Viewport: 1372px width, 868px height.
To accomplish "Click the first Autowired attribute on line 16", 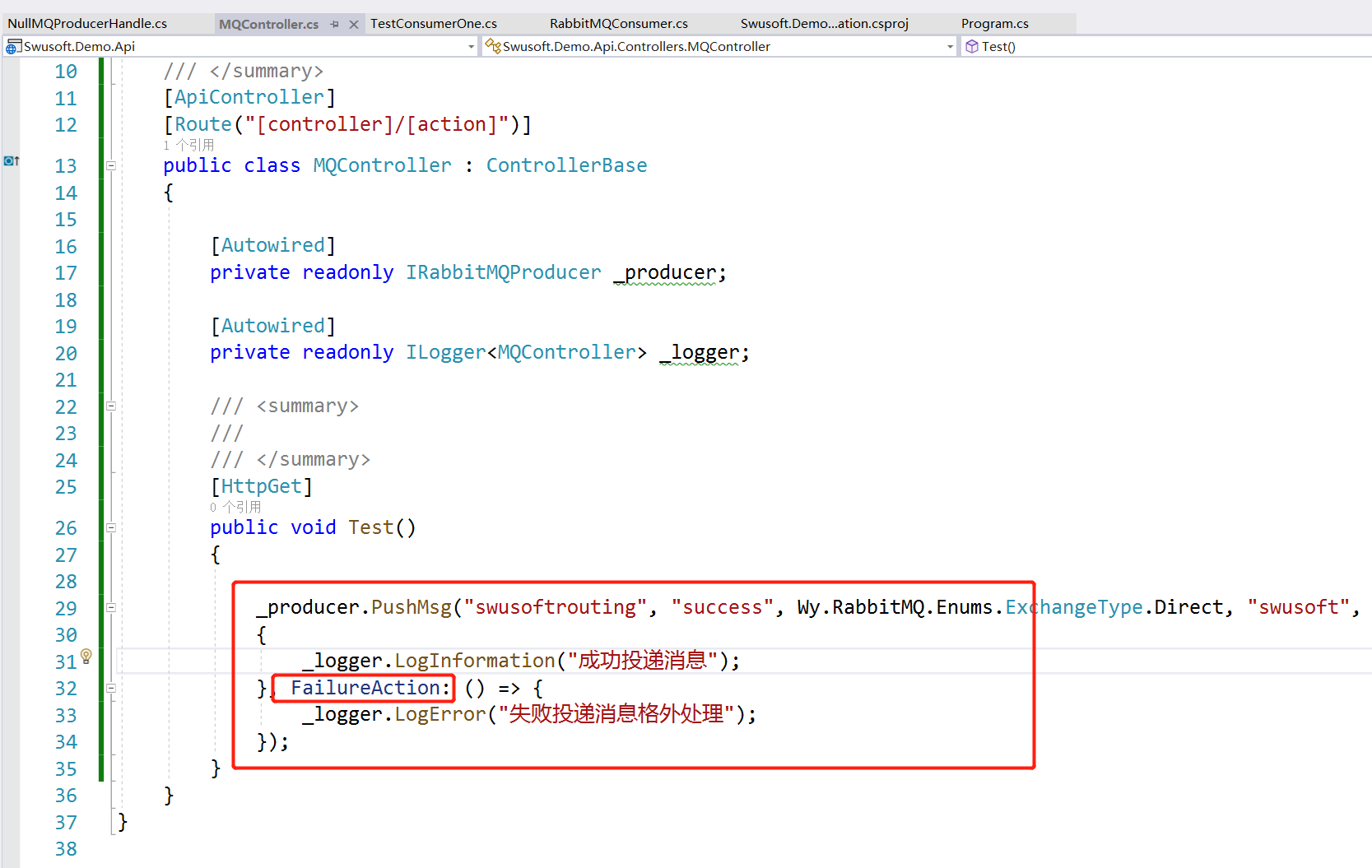I will coord(273,245).
